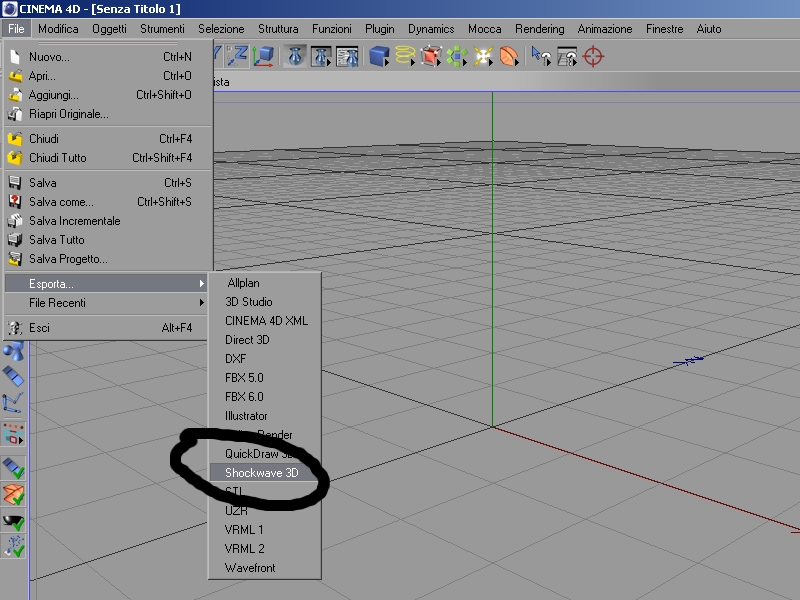Open the Selezione menu

[x=221, y=29]
